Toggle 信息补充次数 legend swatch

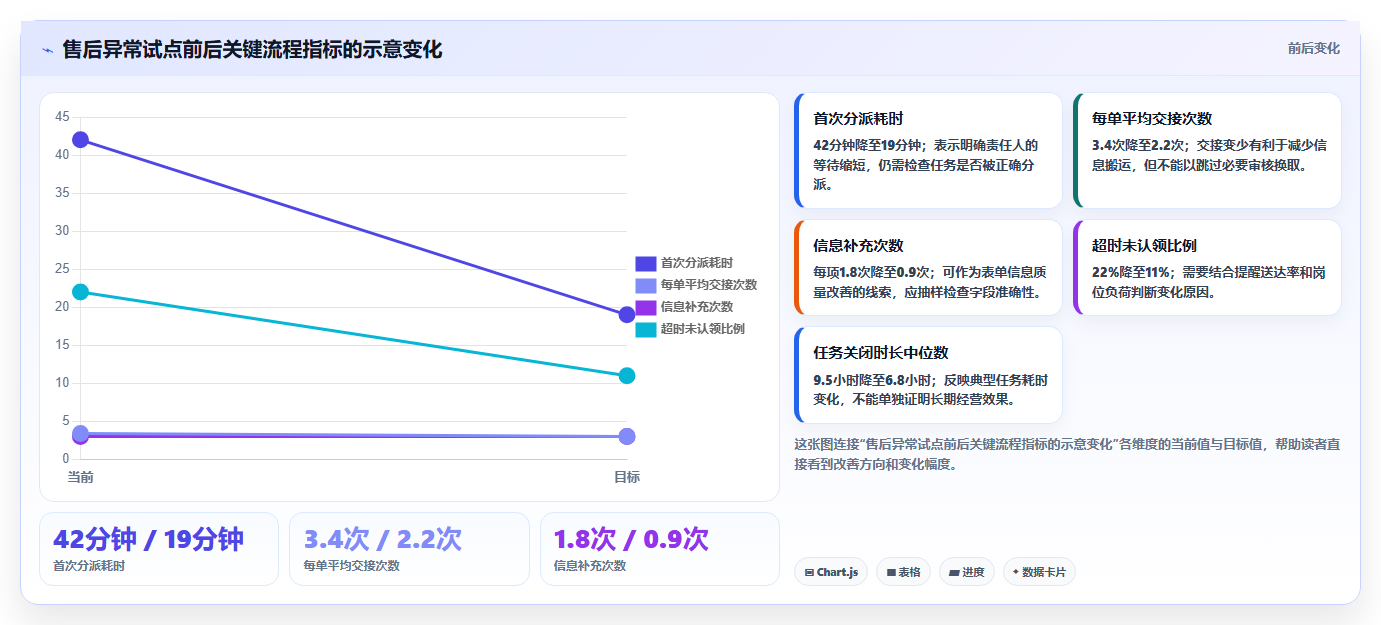click(646, 307)
